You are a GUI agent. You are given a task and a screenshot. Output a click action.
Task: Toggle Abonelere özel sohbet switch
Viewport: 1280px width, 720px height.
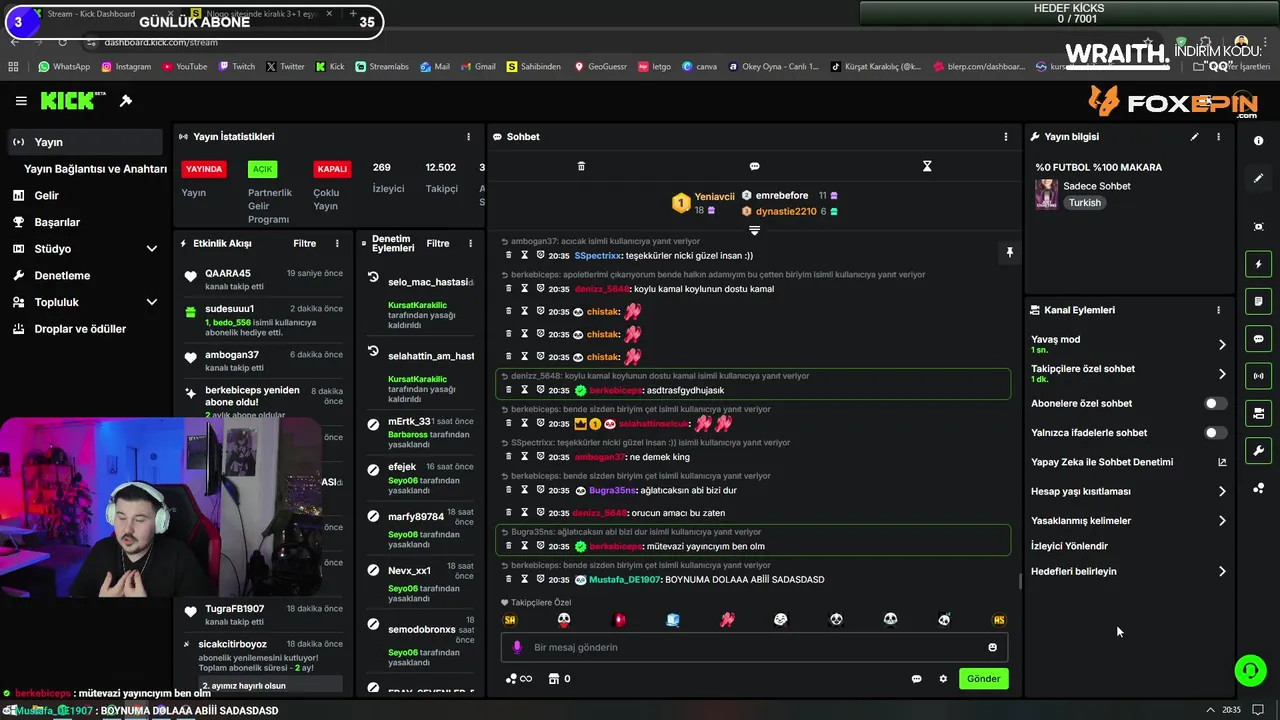tap(1215, 404)
